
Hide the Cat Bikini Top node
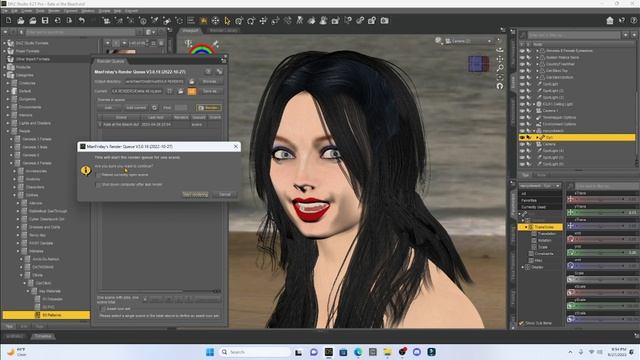(x=522, y=71)
